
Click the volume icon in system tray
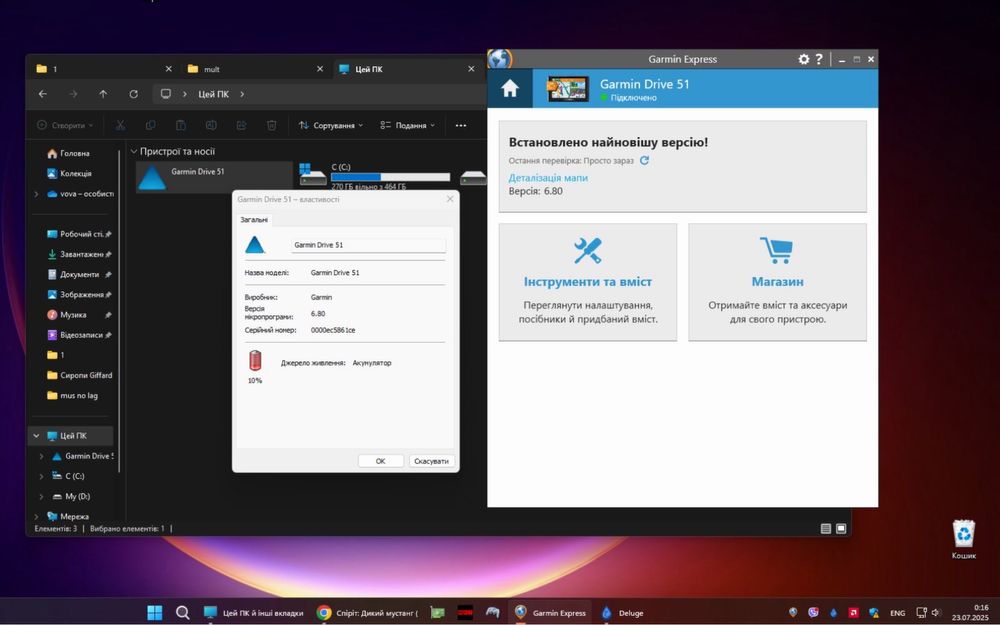[x=936, y=613]
